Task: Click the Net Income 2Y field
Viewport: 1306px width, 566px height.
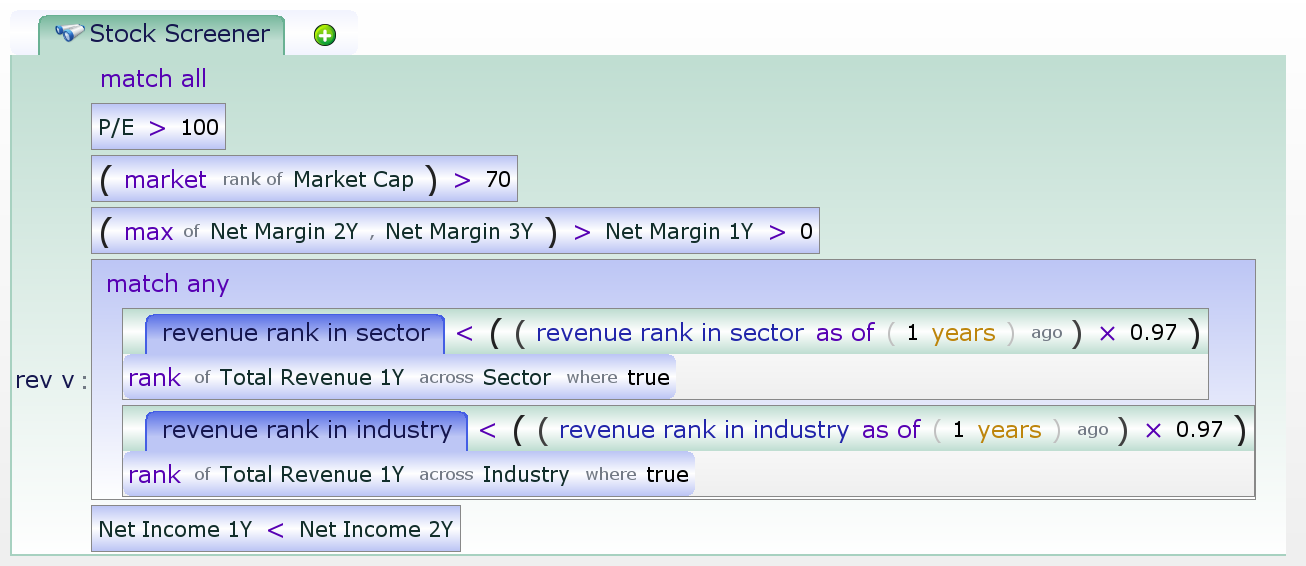Action: click(x=376, y=530)
